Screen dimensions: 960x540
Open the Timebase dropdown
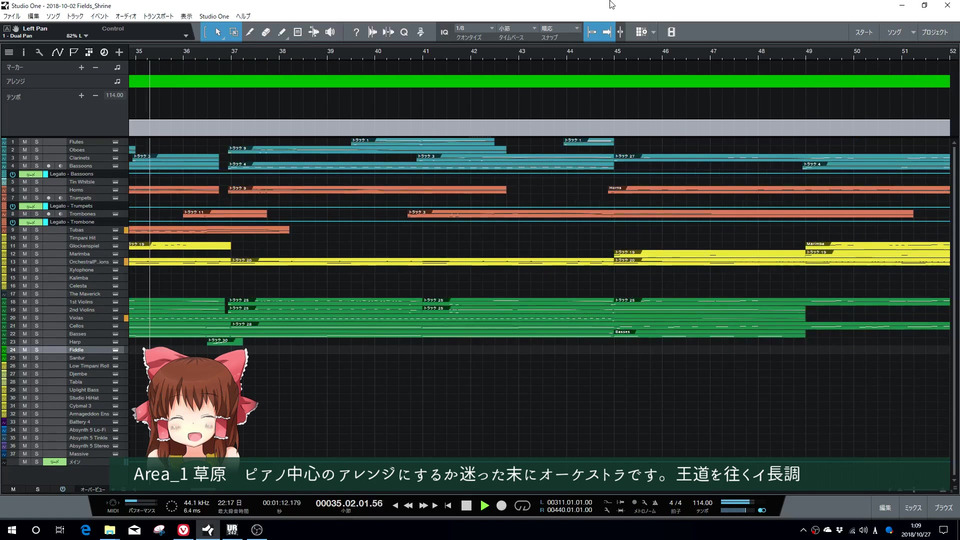517,28
